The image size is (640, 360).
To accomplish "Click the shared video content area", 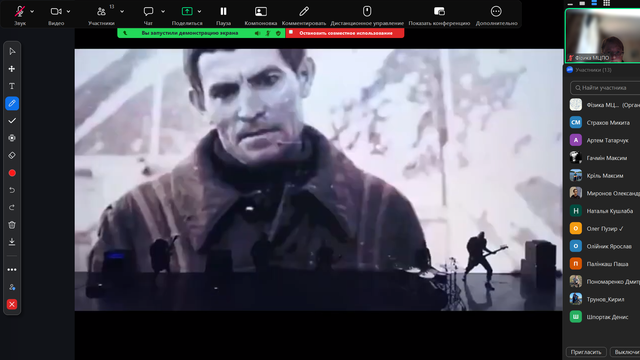I will pyautogui.click(x=318, y=180).
